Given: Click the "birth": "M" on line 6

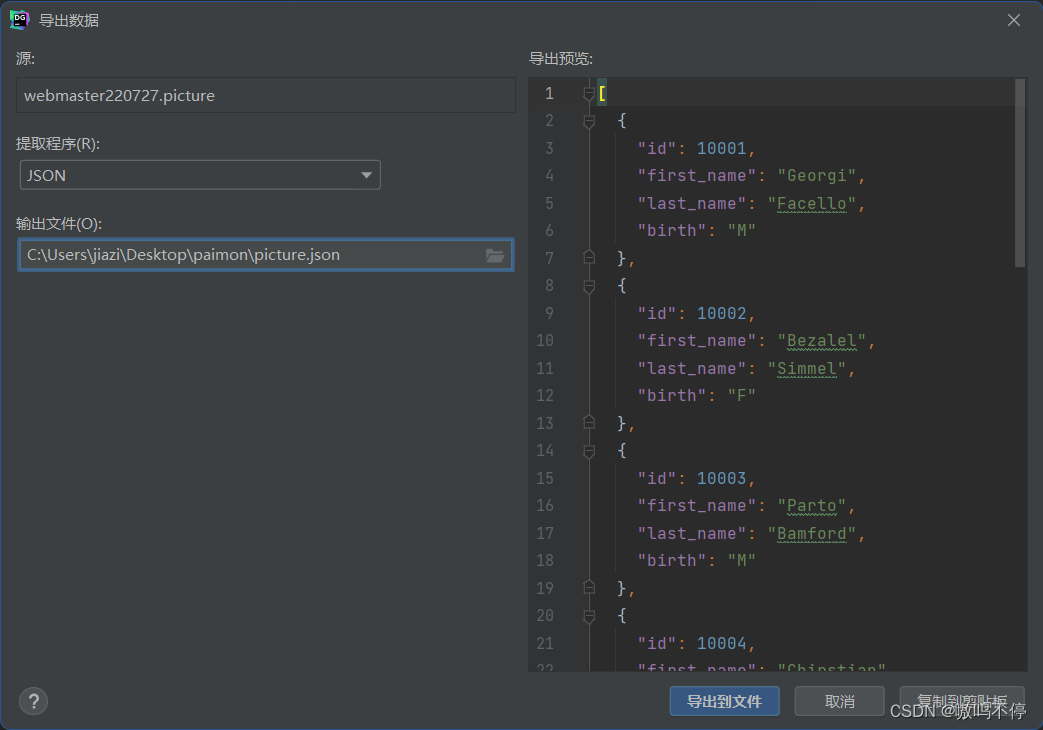Looking at the screenshot, I should pos(696,230).
